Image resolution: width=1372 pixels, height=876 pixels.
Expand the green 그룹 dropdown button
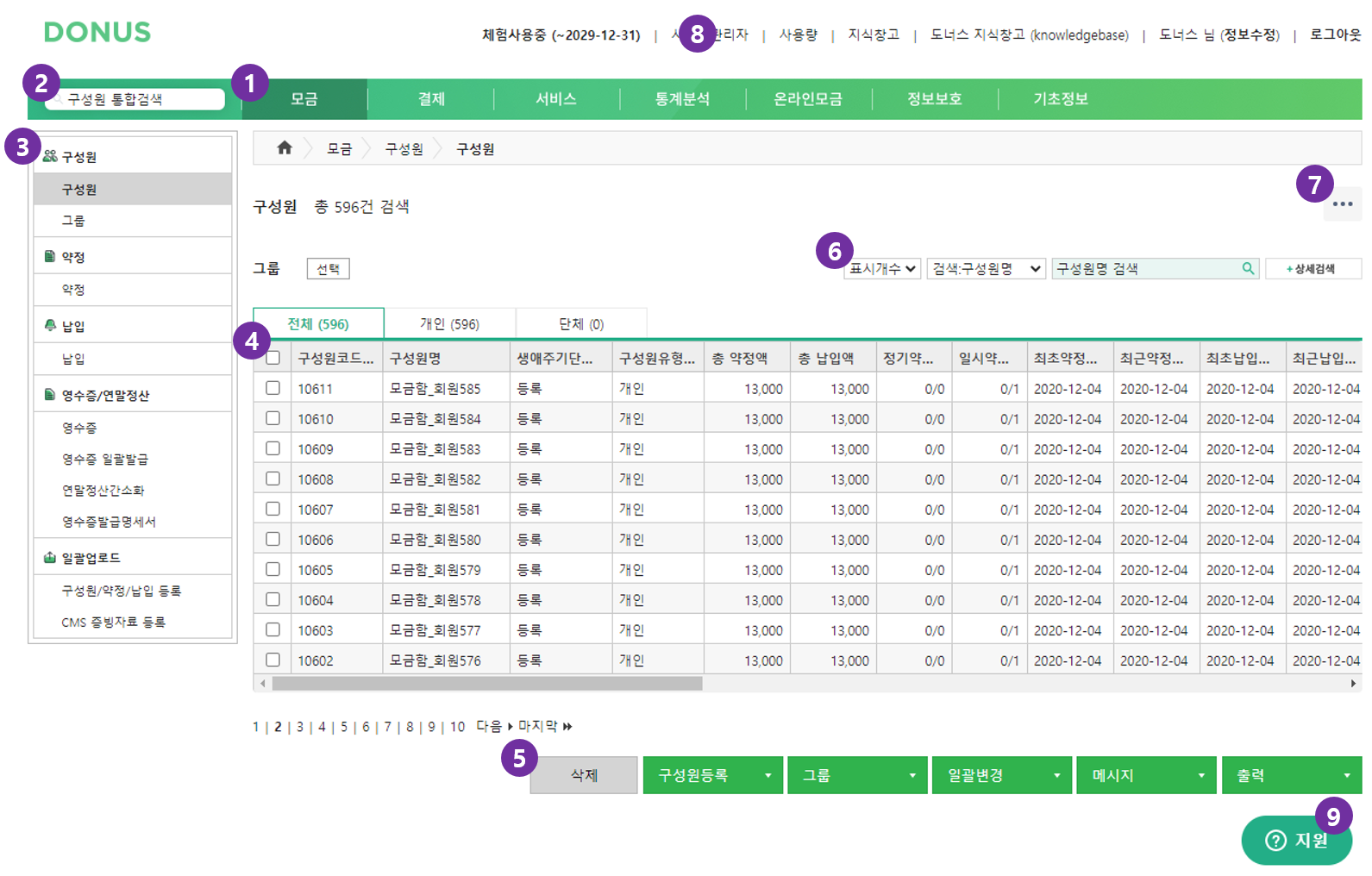pyautogui.click(x=857, y=775)
